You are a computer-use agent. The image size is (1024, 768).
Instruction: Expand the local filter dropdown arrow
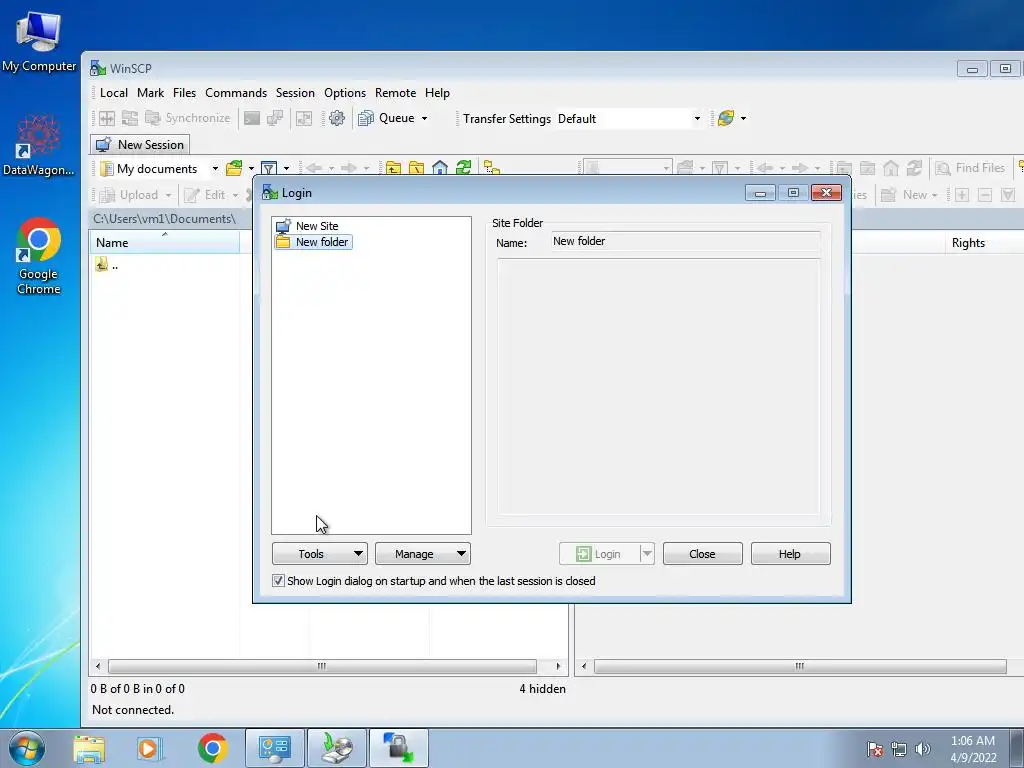[x=286, y=168]
